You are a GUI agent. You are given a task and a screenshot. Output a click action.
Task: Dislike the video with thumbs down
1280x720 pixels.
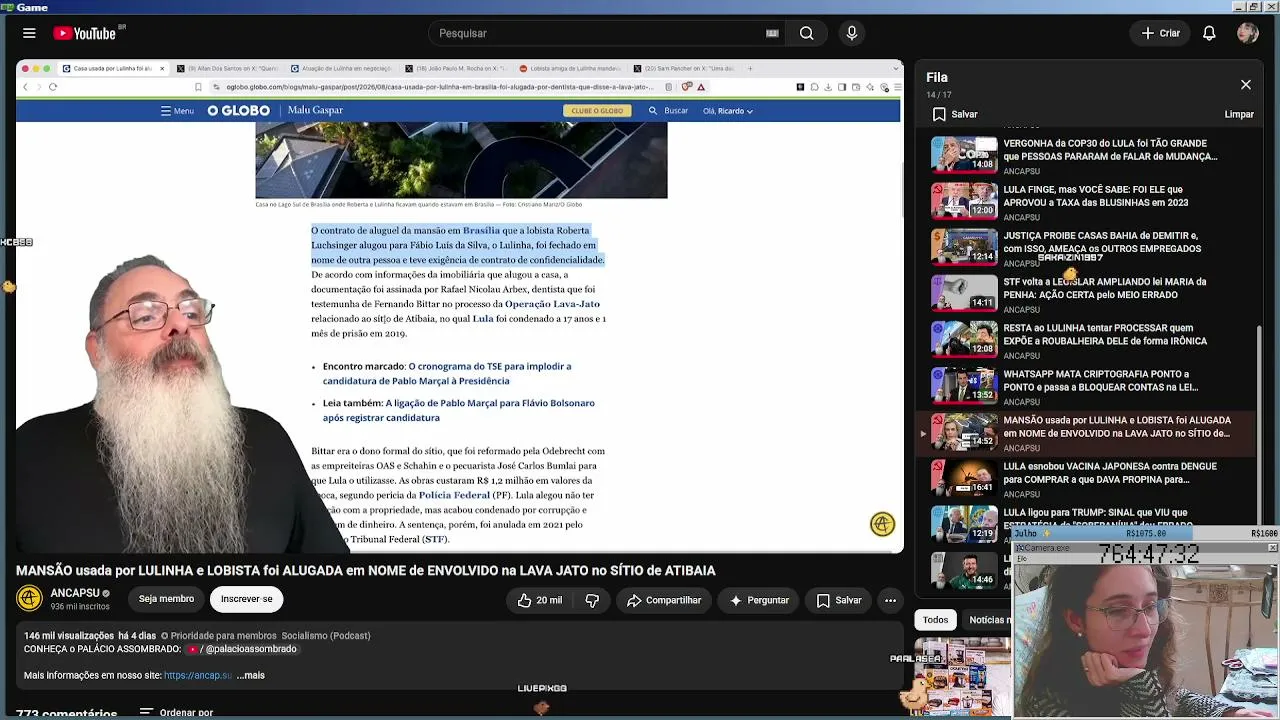592,600
